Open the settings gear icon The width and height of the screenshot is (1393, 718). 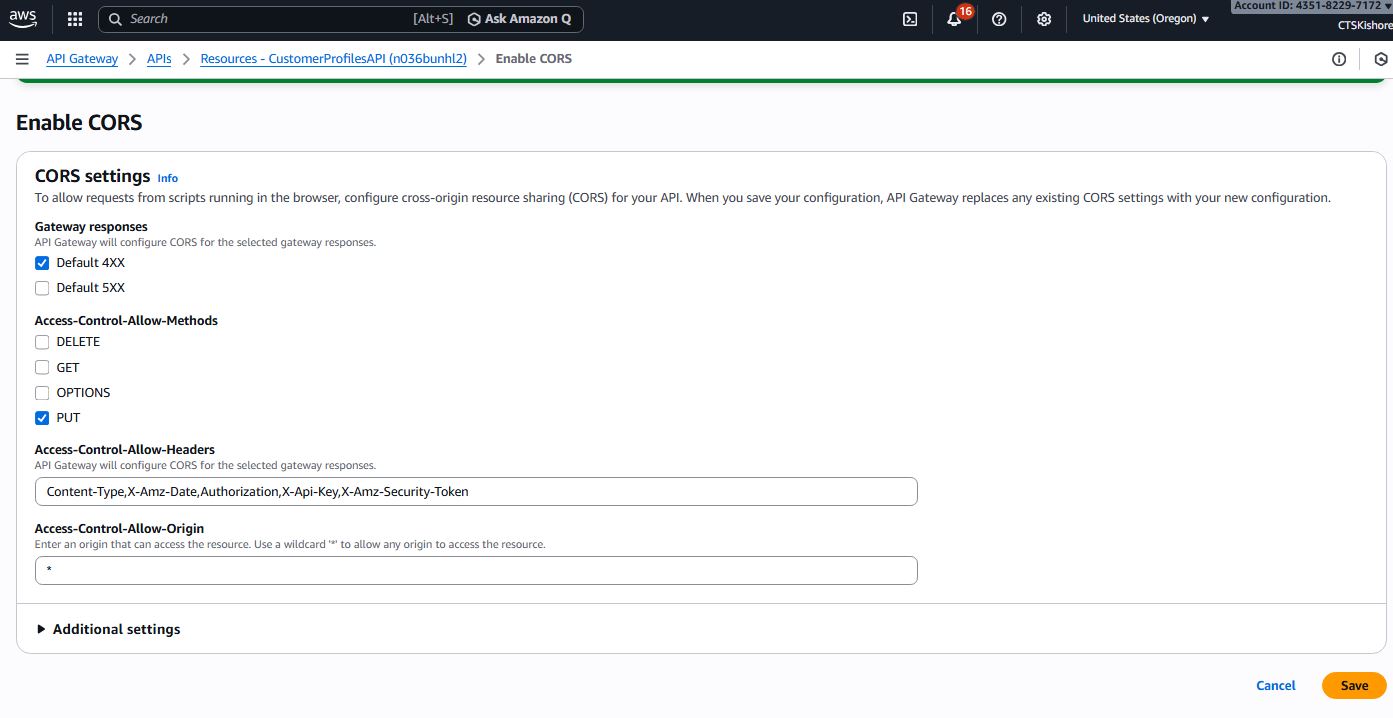pos(1044,19)
